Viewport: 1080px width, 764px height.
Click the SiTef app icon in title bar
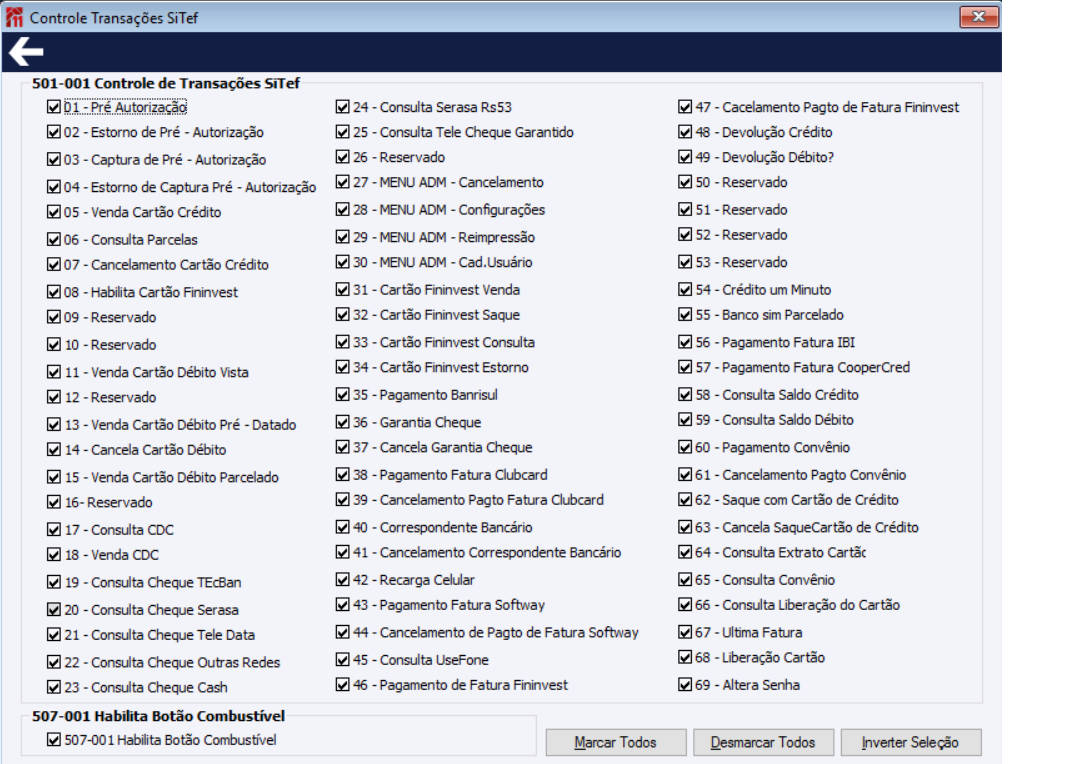14,17
